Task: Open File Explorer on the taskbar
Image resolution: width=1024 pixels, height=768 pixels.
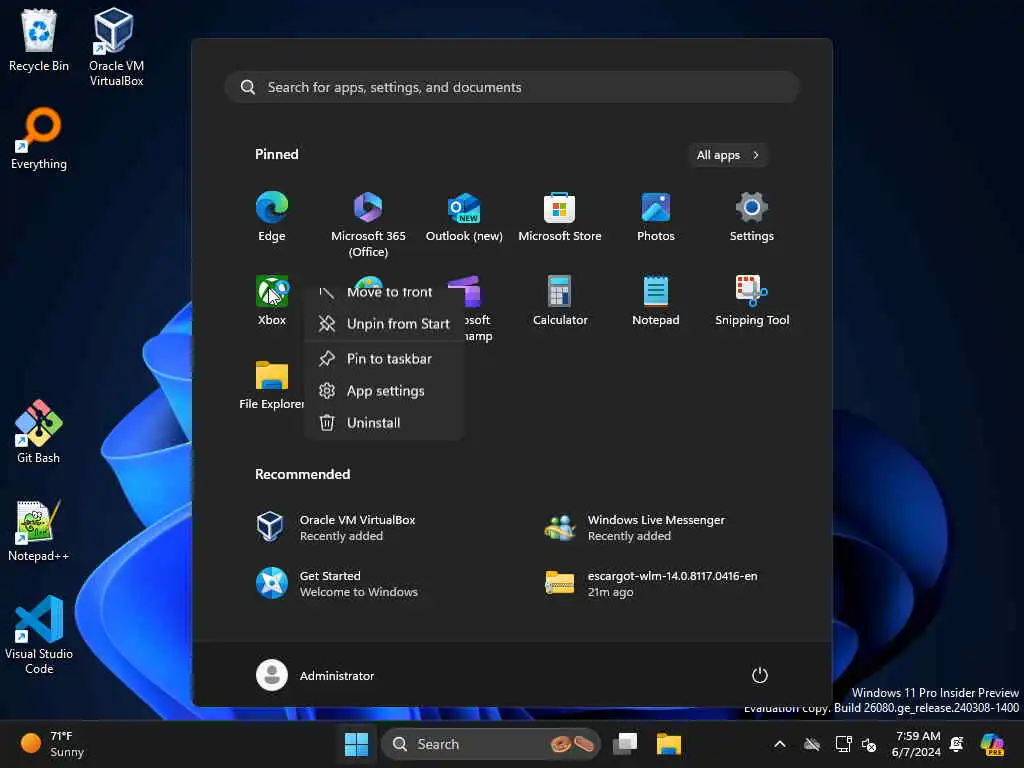Action: point(669,744)
